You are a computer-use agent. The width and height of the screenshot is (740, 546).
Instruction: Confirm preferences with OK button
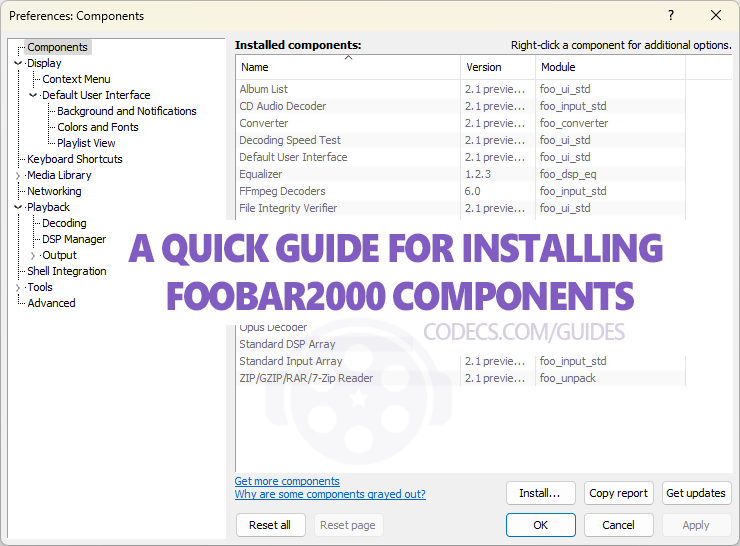(x=540, y=525)
